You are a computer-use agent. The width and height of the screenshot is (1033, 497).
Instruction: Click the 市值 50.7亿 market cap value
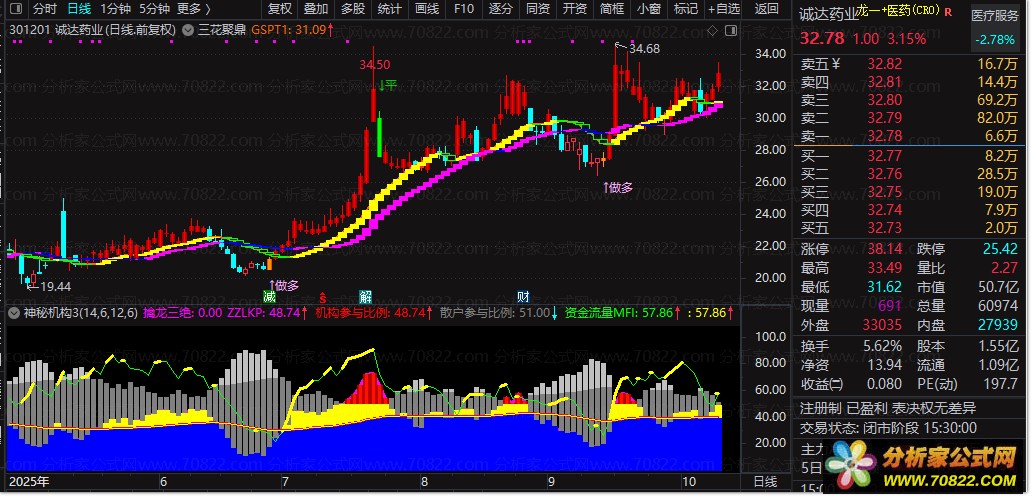point(1000,287)
